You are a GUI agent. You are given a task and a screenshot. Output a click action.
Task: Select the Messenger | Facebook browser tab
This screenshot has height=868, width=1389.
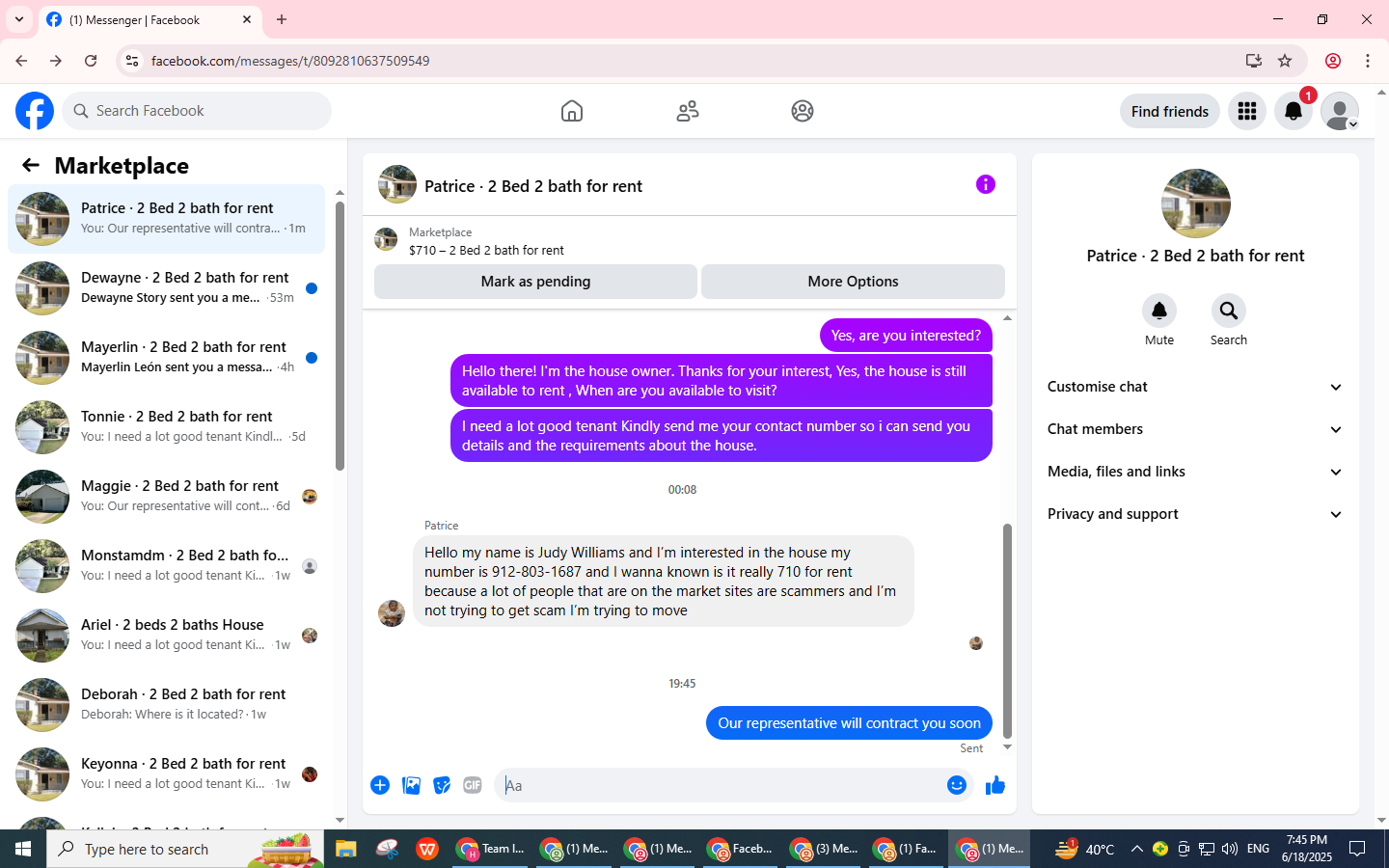click(x=150, y=19)
